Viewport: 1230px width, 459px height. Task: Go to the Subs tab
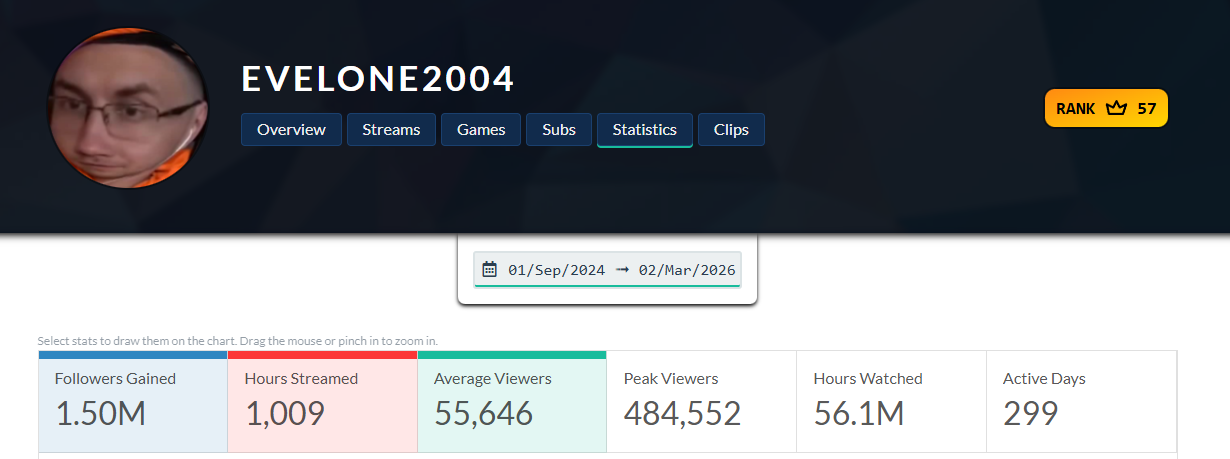tap(559, 130)
